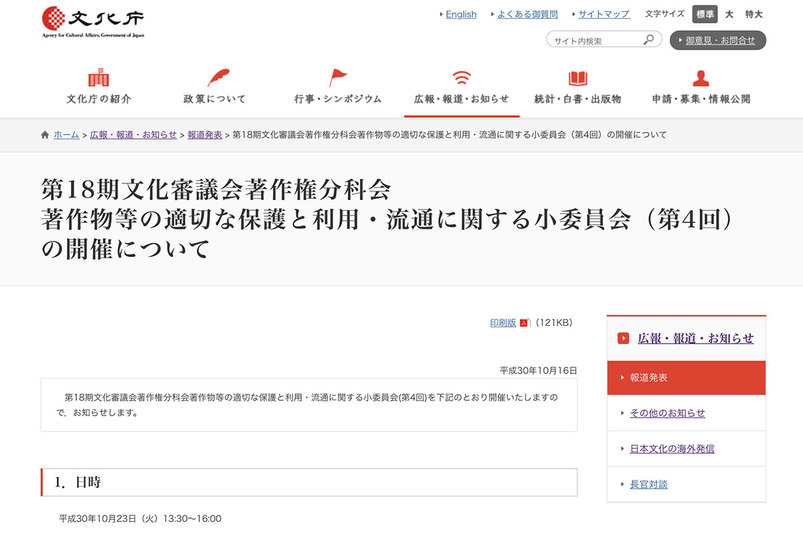This screenshot has width=803, height=540.
Task: Set text size to 特大
Action: pos(754,14)
